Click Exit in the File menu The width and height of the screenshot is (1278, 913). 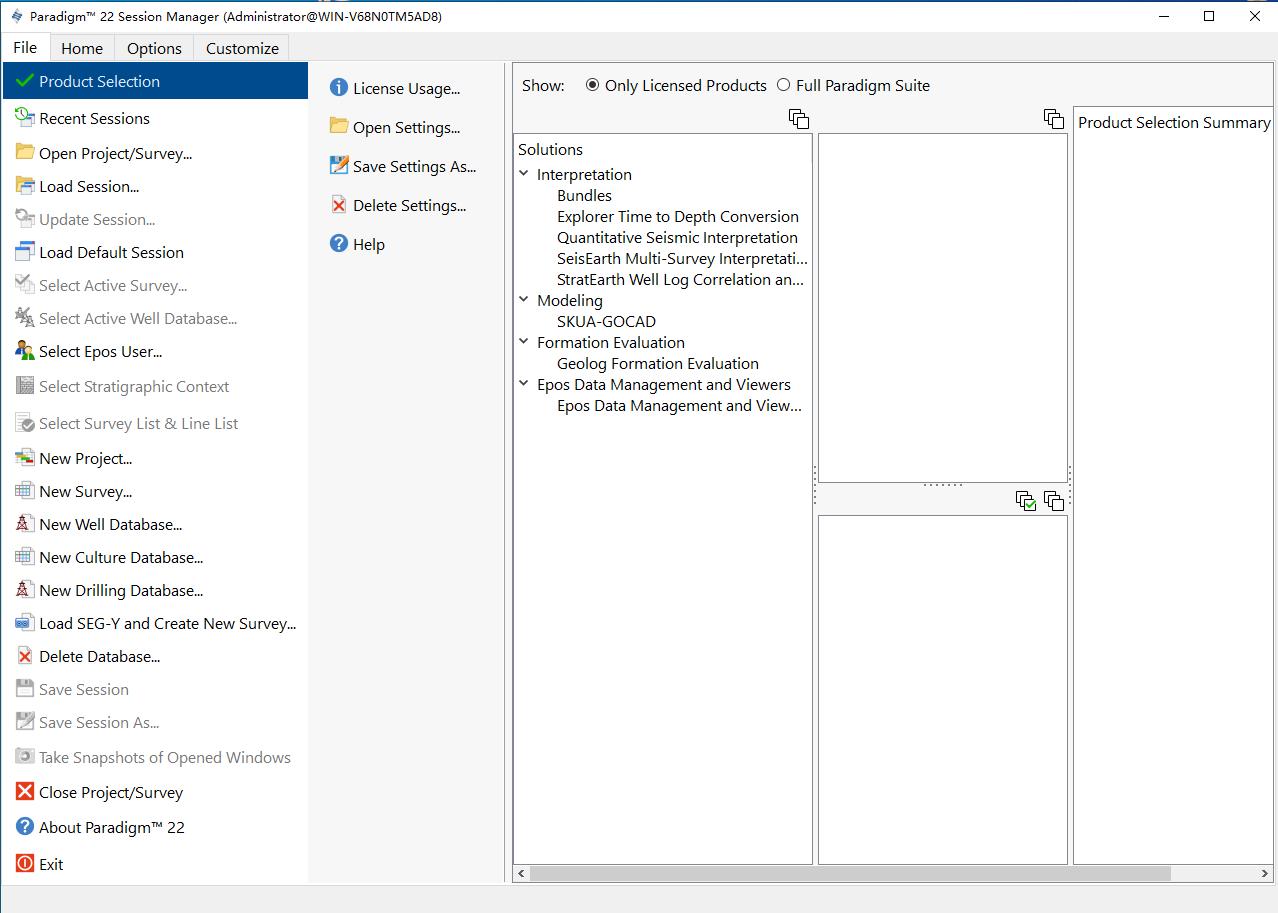pos(156,864)
